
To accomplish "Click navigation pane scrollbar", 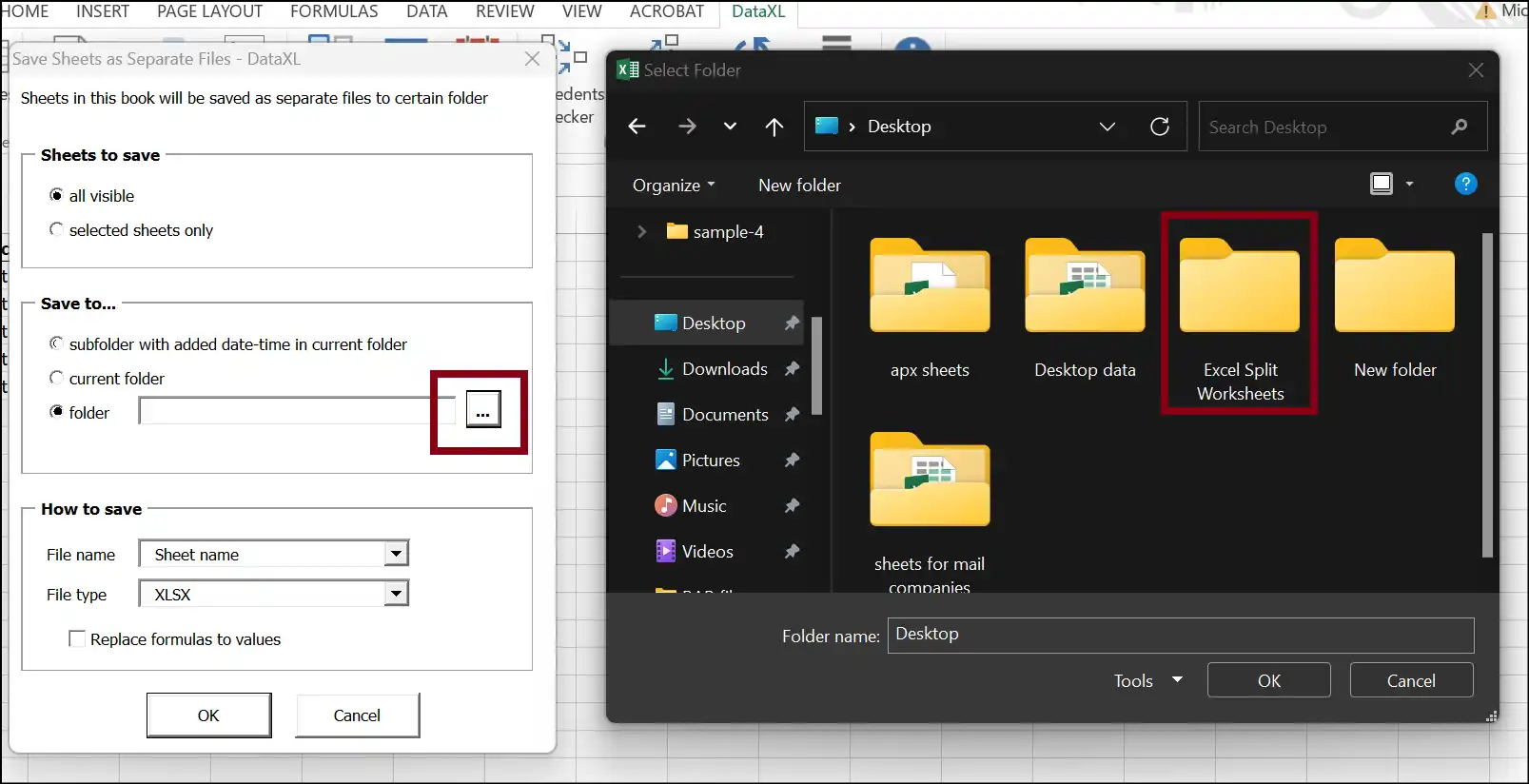I will coord(816,366).
